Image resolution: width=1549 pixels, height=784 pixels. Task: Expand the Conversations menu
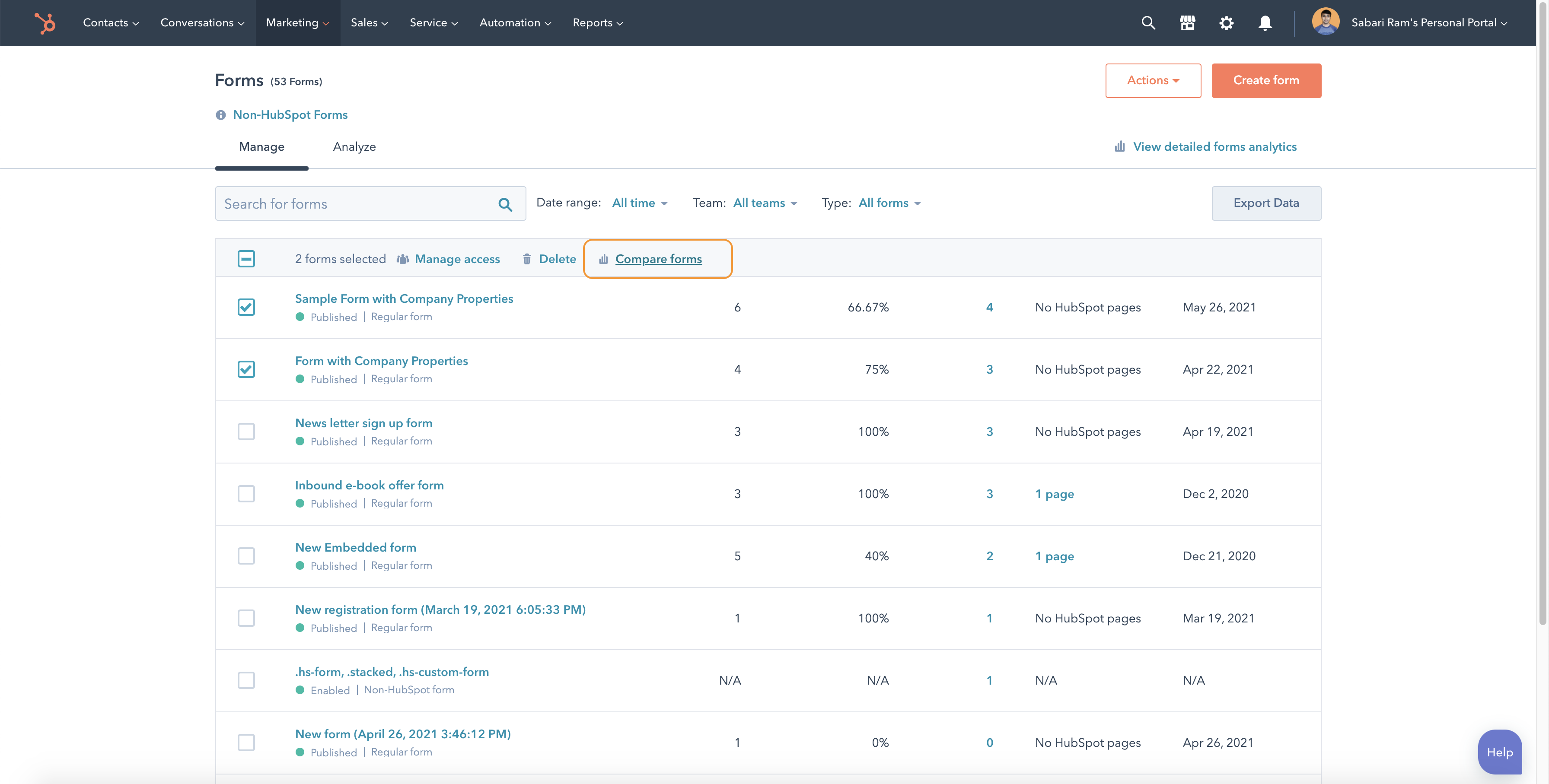202,23
